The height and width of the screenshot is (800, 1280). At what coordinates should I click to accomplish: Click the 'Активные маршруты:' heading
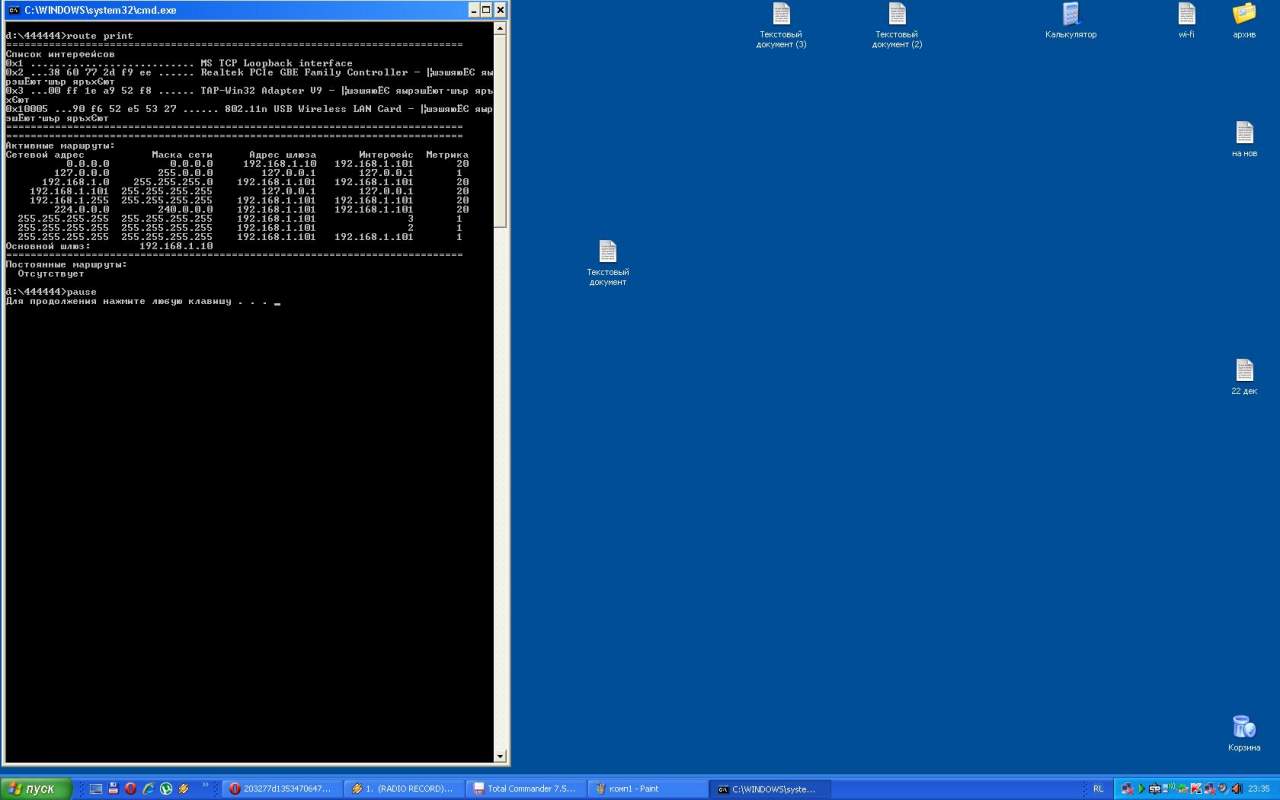(60, 146)
